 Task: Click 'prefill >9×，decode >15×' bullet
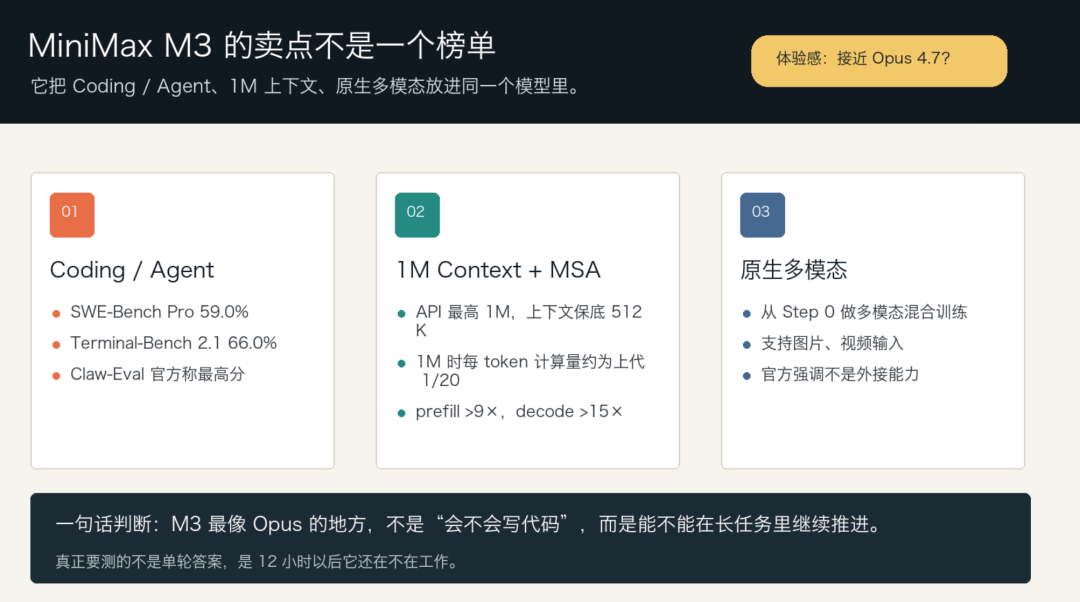click(519, 411)
